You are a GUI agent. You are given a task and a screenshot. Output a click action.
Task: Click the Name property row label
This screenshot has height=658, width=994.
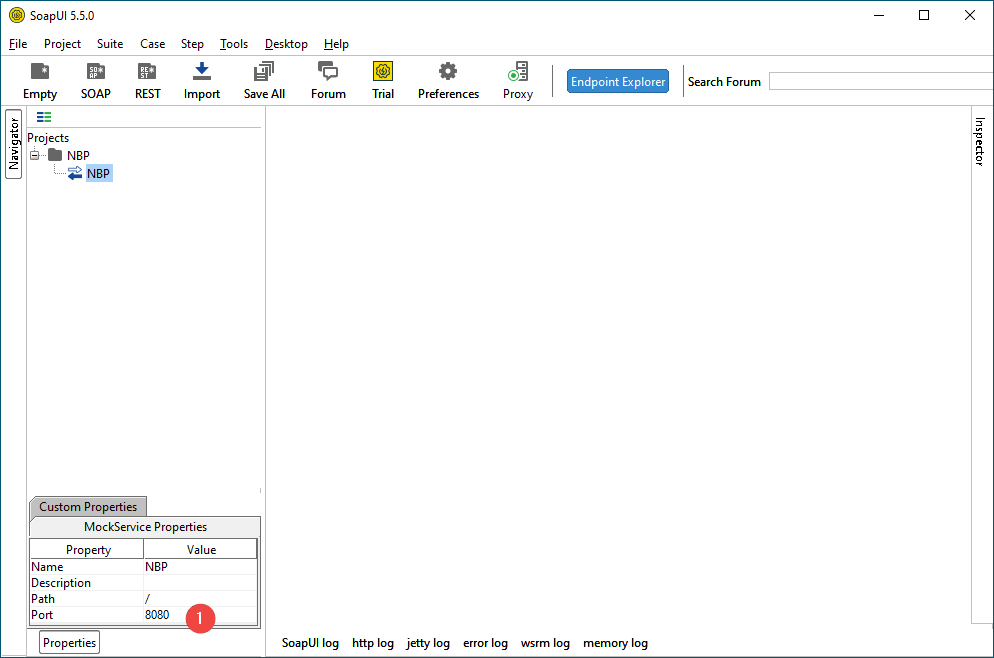point(47,567)
